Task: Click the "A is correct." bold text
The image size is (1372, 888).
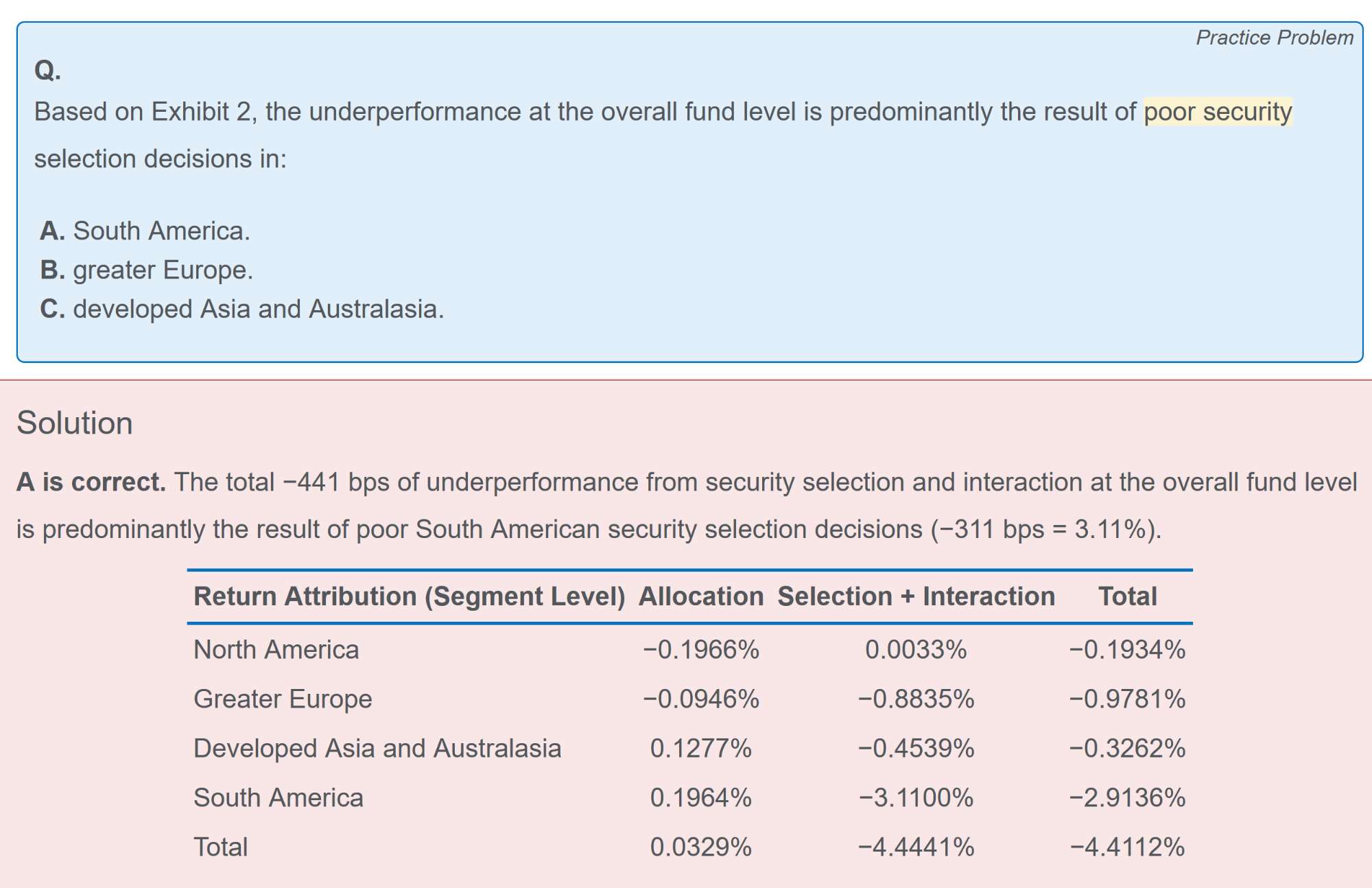Action: click(x=91, y=482)
